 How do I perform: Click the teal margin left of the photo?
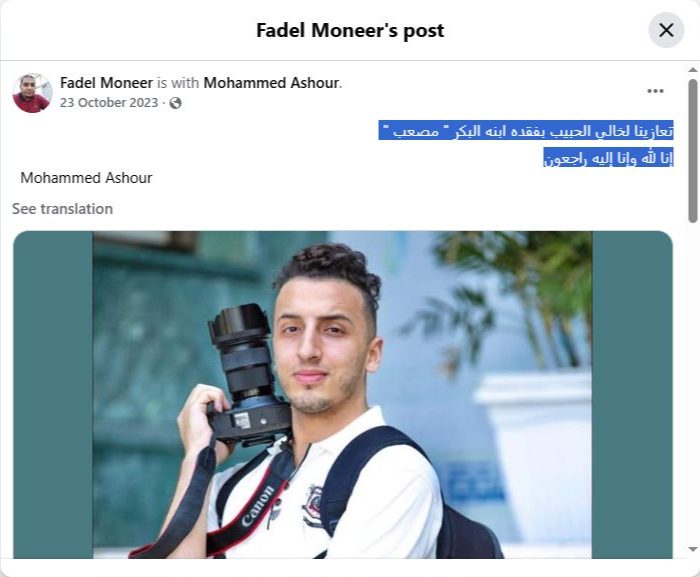coord(53,395)
